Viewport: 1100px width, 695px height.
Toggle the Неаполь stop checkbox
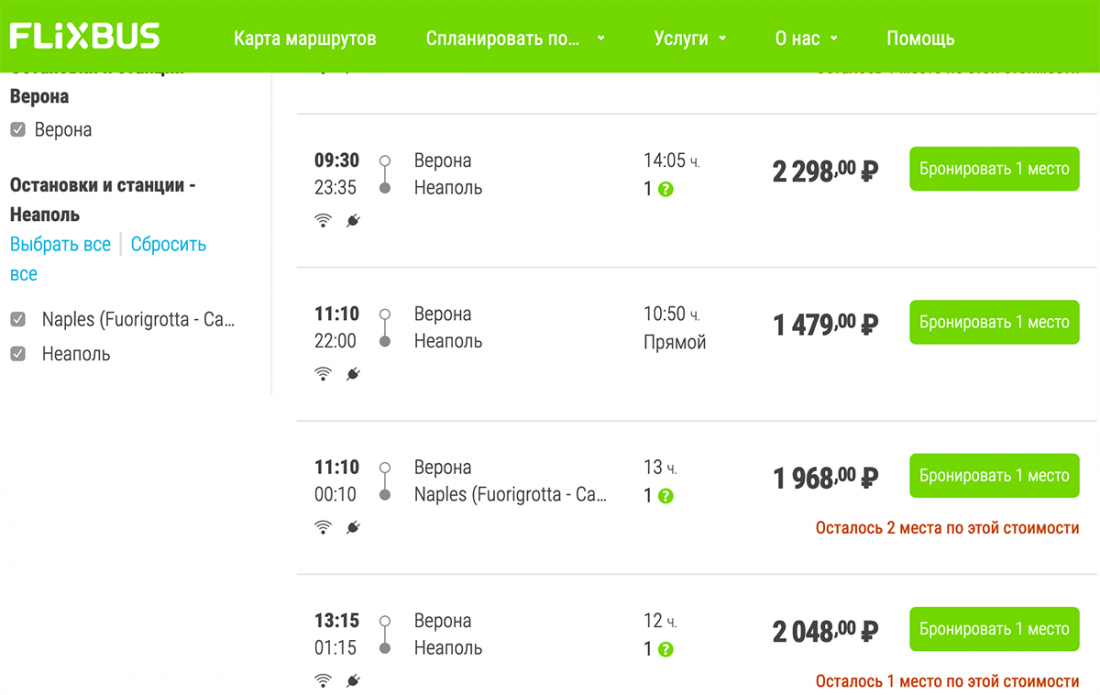pyautogui.click(x=18, y=354)
